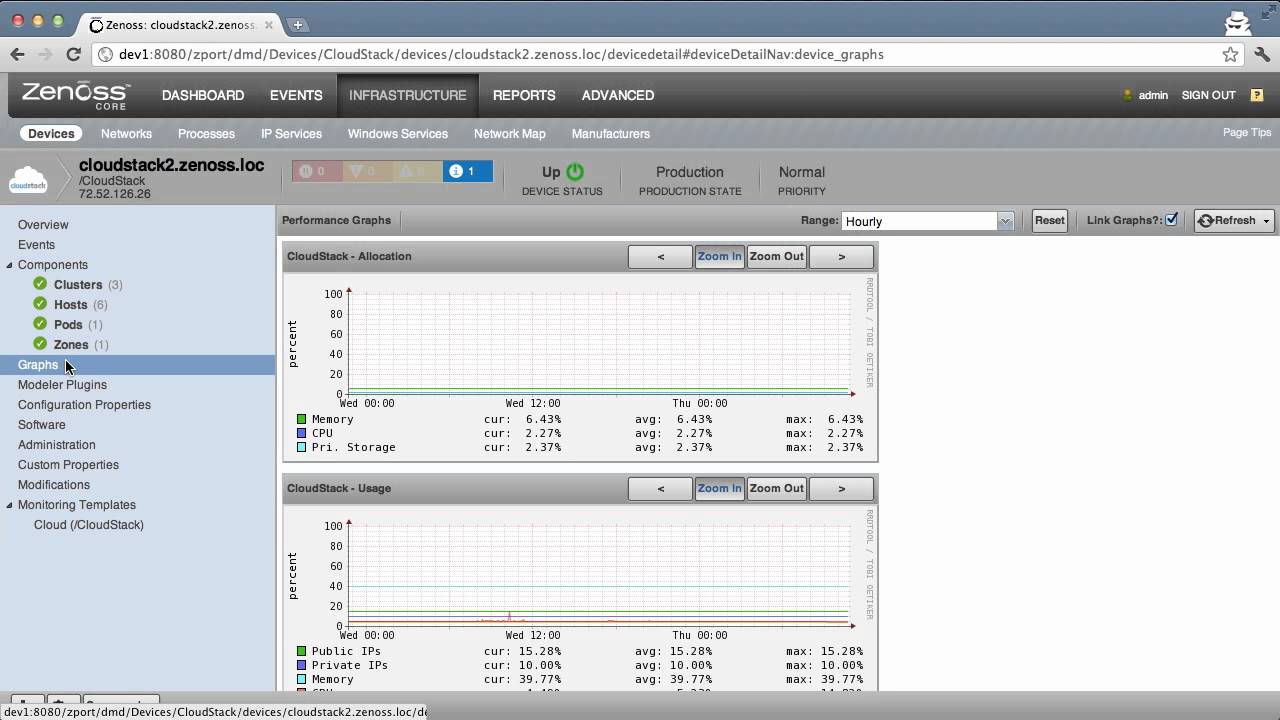Pan Usage graph forward

[x=841, y=489]
